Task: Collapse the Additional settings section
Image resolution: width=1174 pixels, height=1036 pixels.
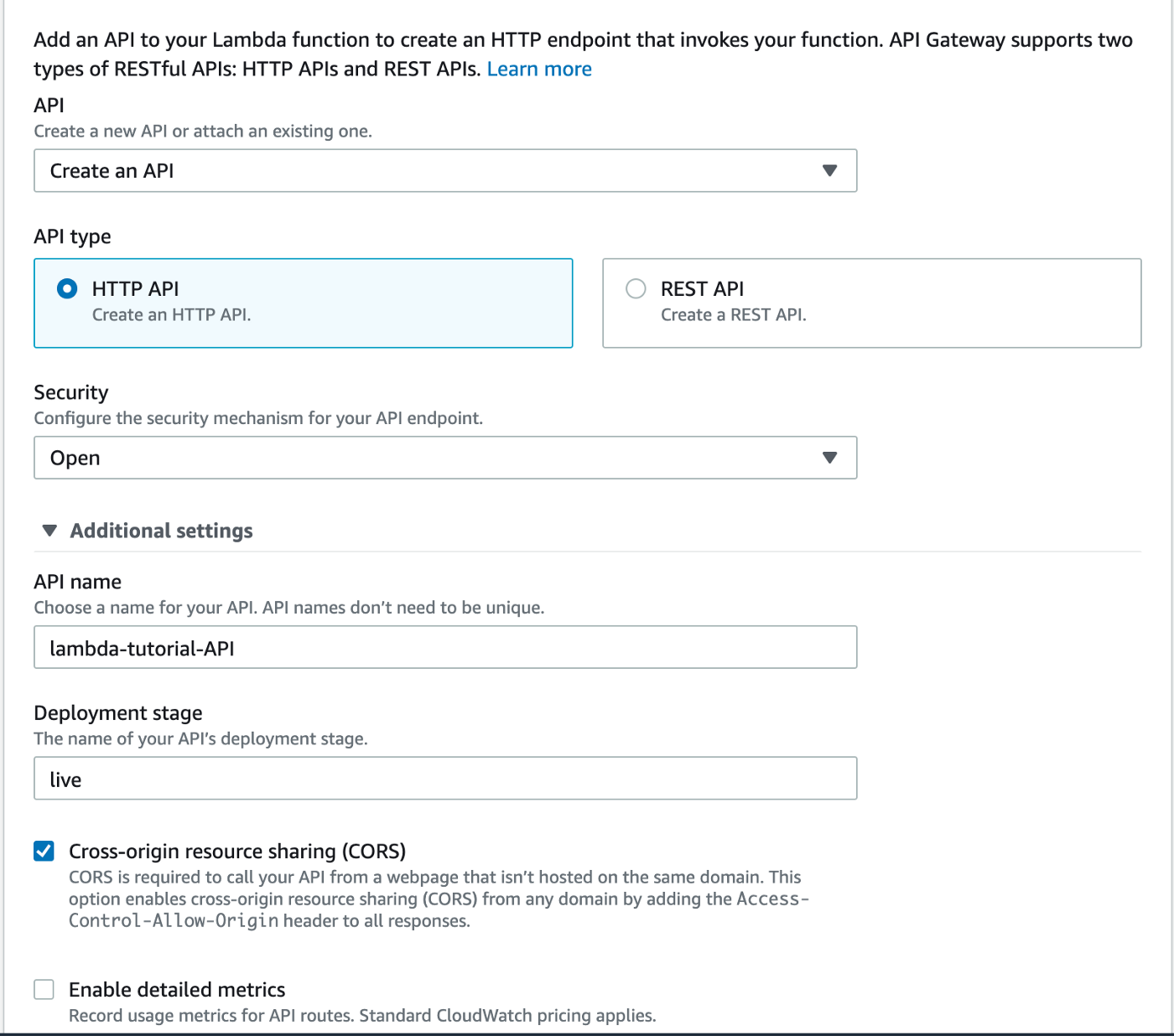Action: [50, 531]
